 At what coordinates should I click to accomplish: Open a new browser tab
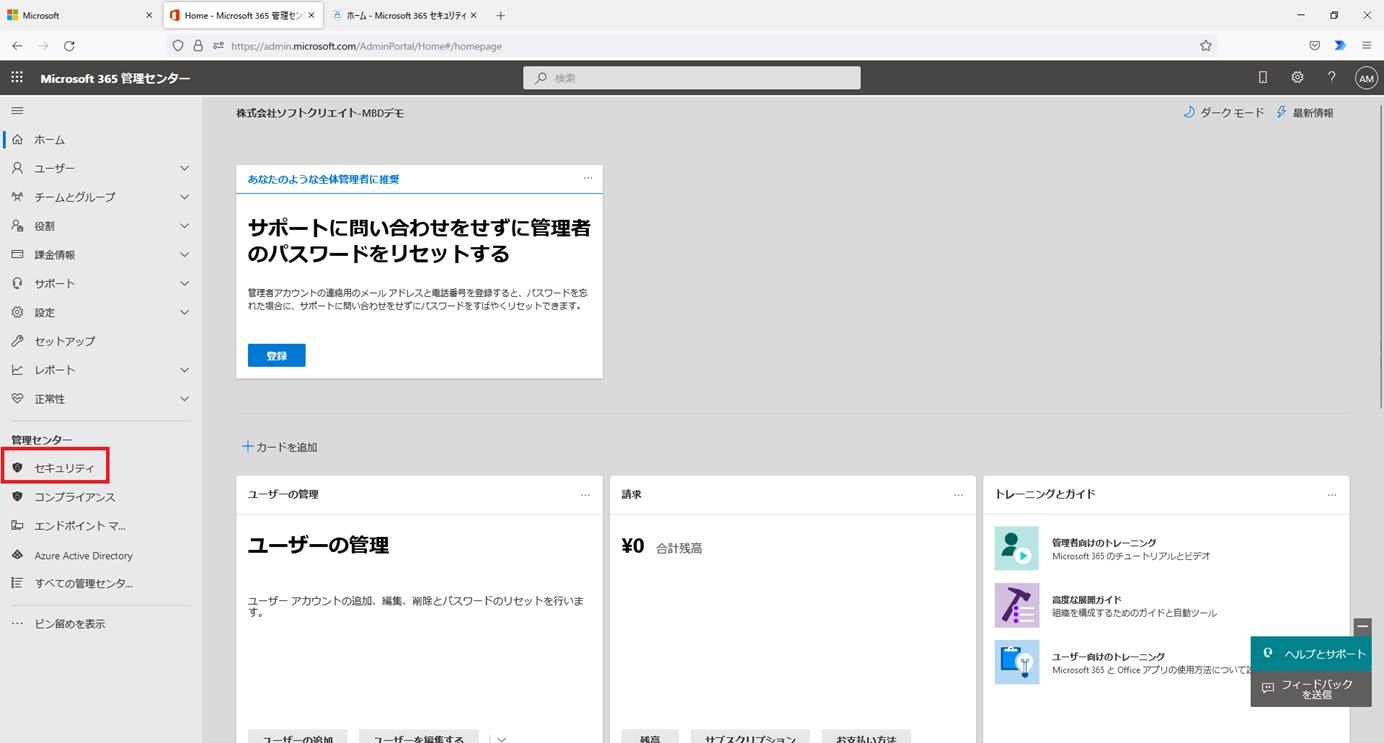[x=500, y=16]
